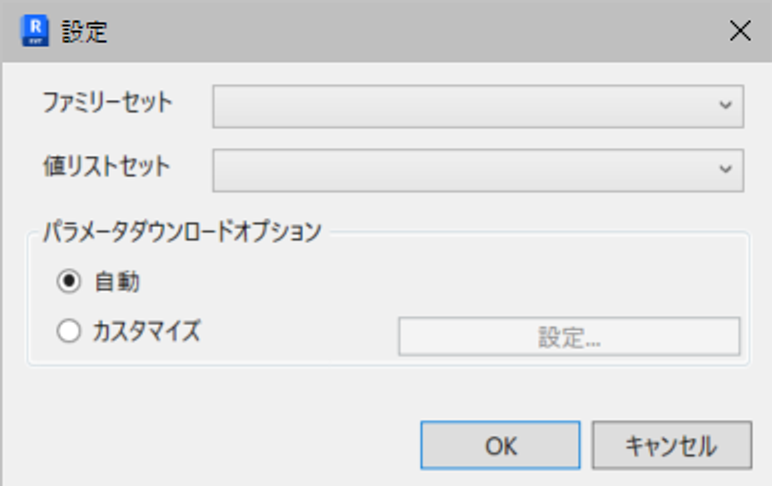
Task: Close the 設定 dialog with the X
Action: point(740,30)
